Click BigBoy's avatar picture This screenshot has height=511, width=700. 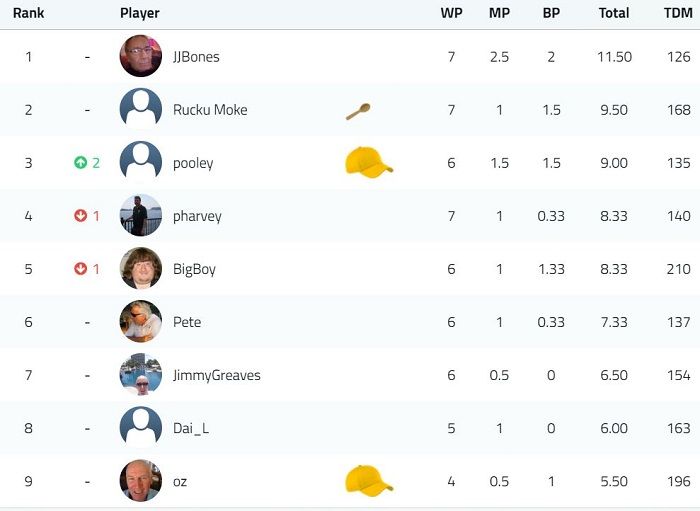click(x=141, y=269)
